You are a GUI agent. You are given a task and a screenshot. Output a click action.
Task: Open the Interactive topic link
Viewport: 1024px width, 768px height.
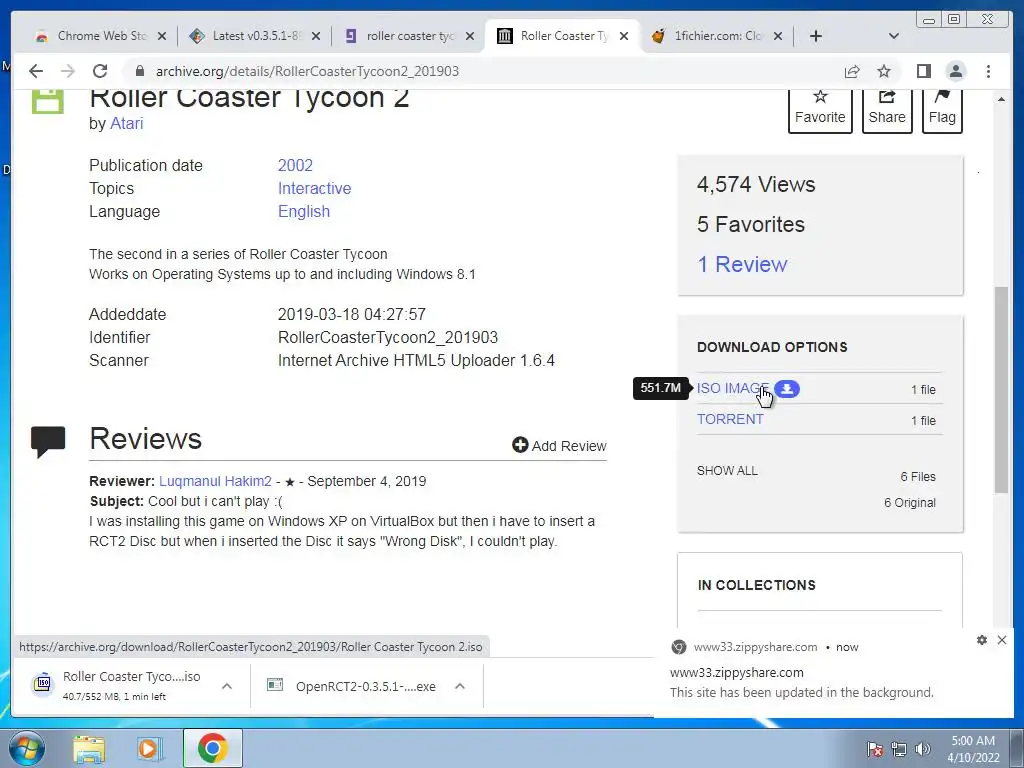pyautogui.click(x=314, y=188)
